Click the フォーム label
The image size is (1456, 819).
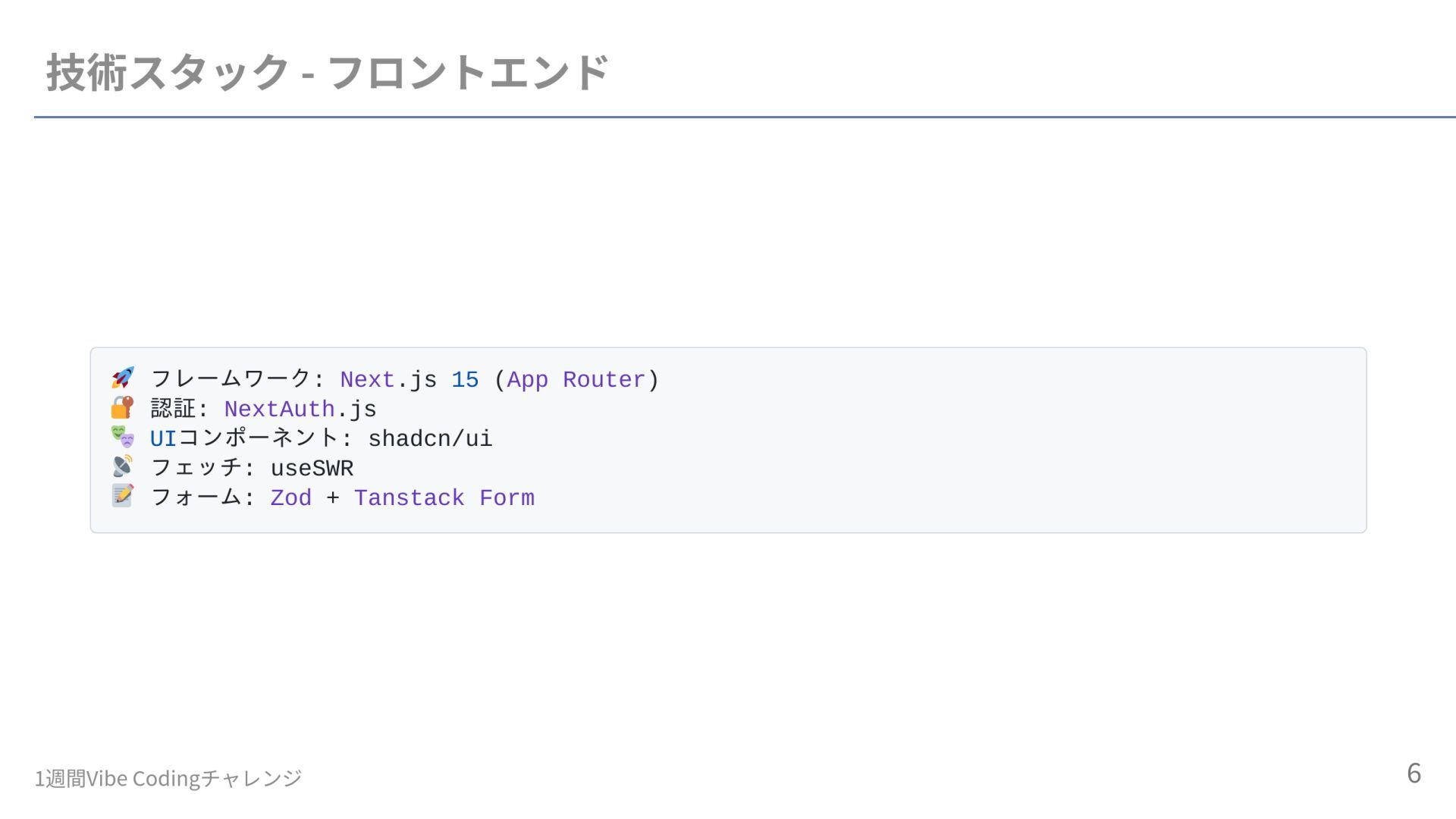(x=196, y=497)
